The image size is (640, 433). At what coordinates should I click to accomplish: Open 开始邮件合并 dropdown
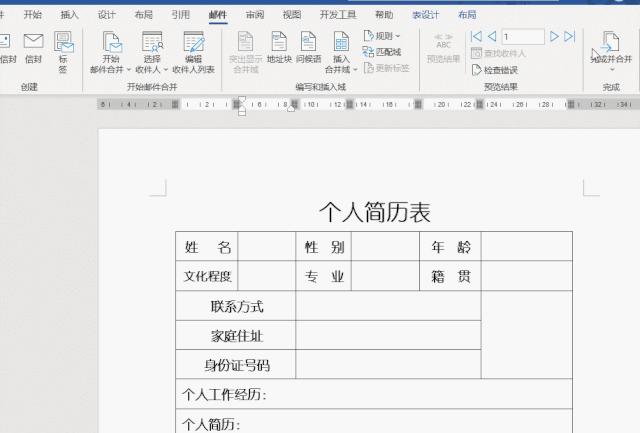point(111,52)
